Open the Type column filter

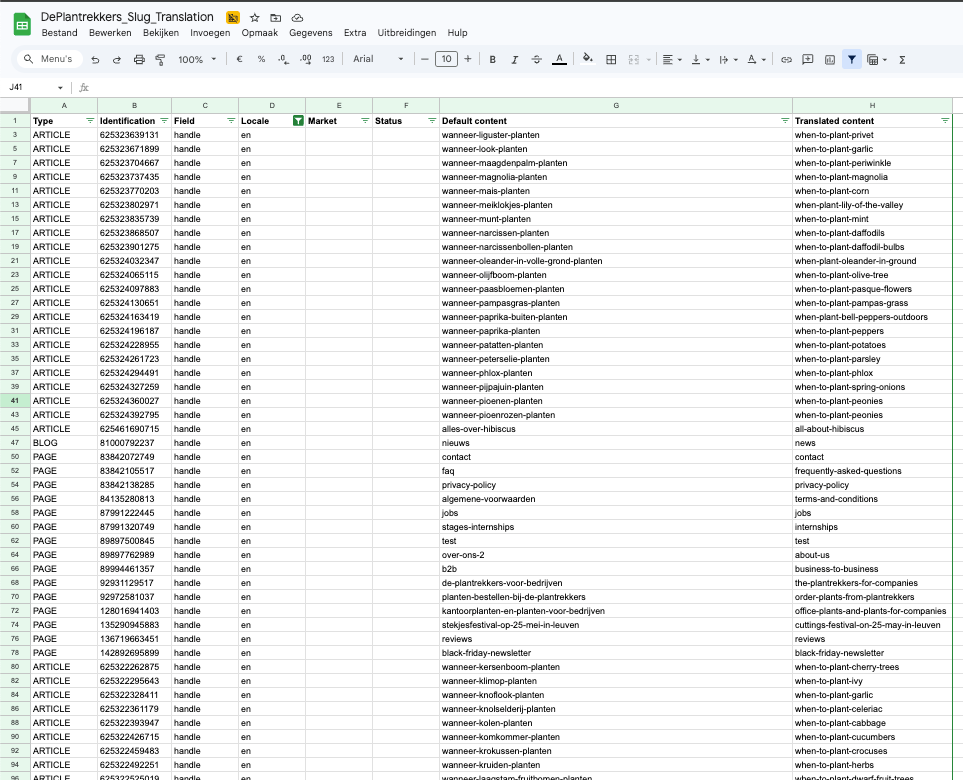pyautogui.click(x=90, y=121)
